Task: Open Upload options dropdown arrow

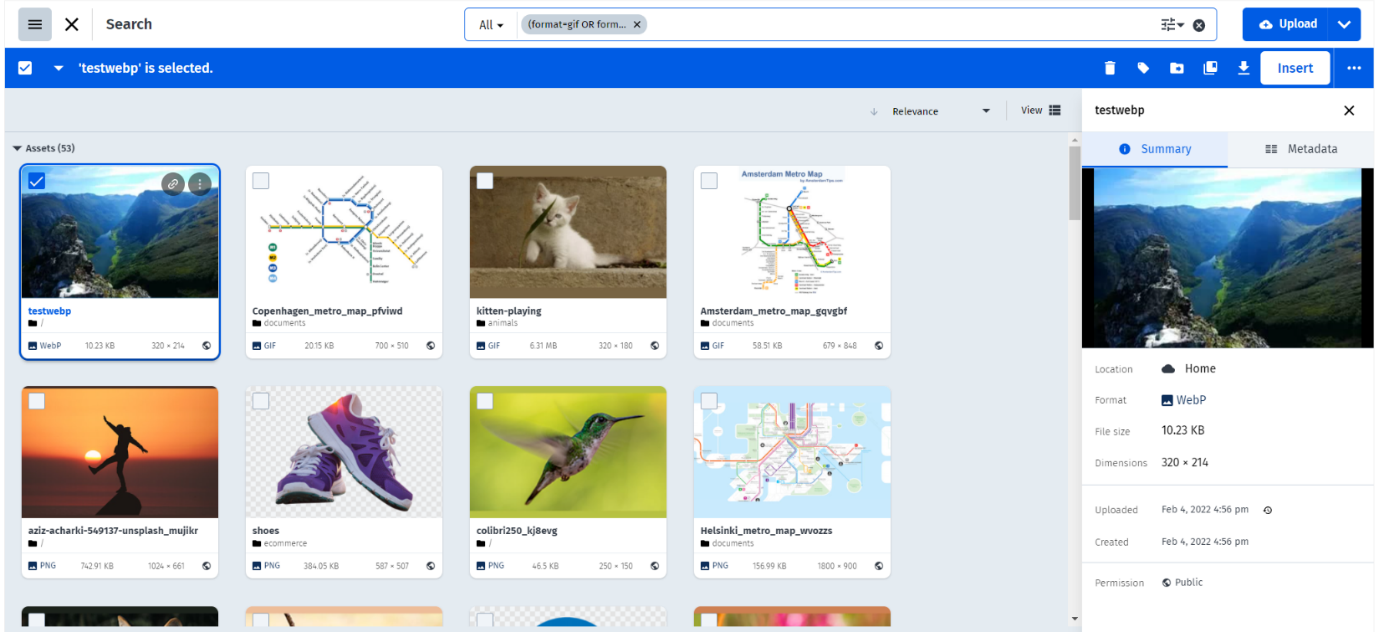Action: tap(1345, 24)
